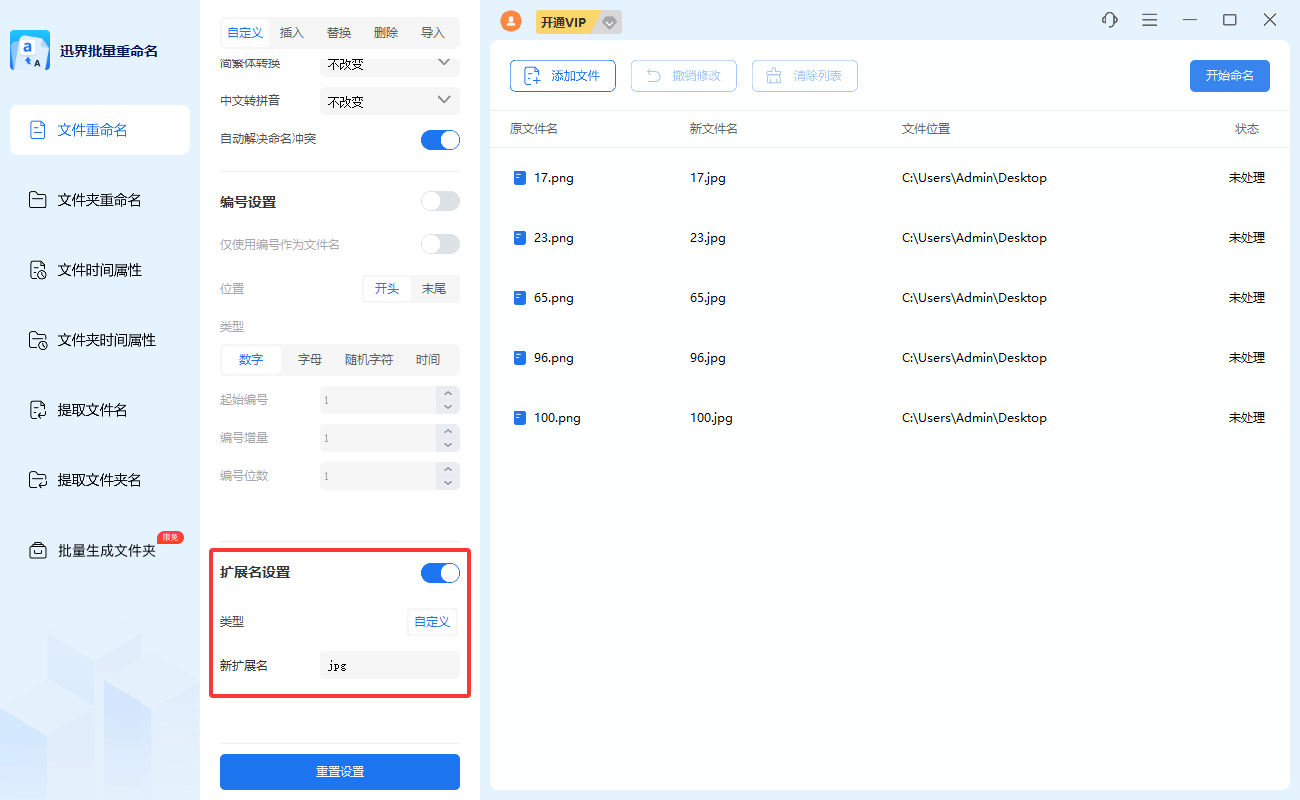The height and width of the screenshot is (800, 1300).
Task: Click the 开始命名 button
Action: (1229, 76)
